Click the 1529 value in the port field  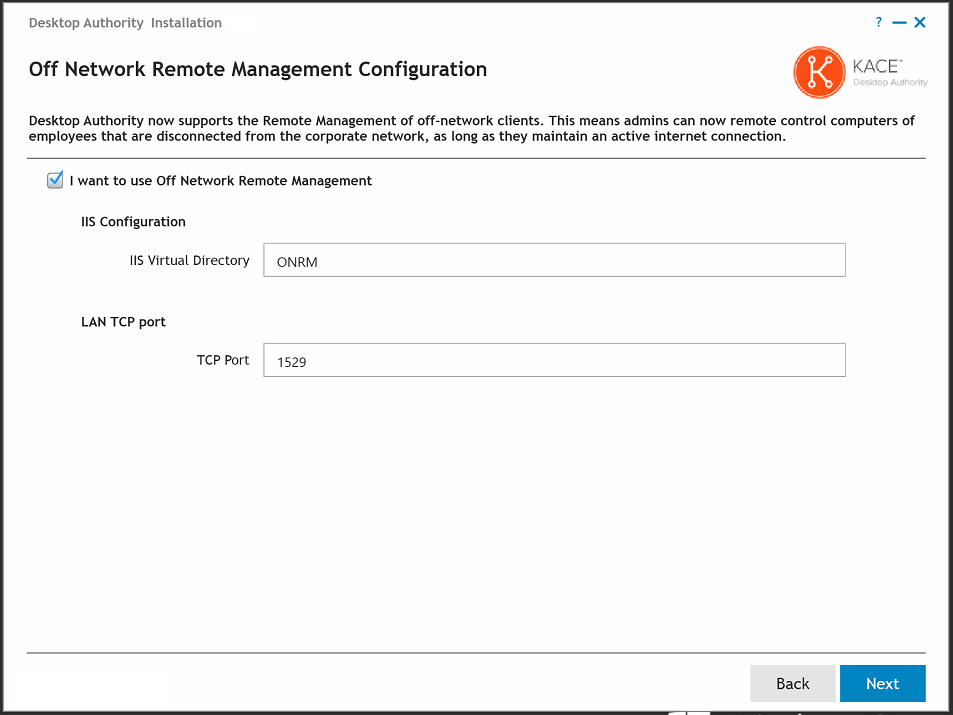click(x=291, y=362)
